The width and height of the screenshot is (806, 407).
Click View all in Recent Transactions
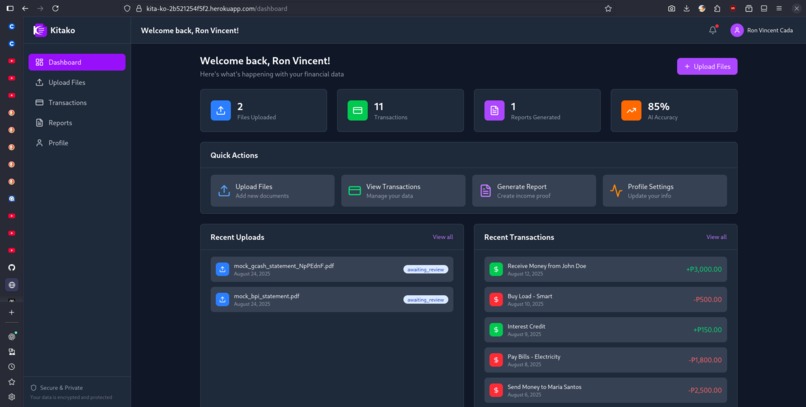tap(716, 237)
